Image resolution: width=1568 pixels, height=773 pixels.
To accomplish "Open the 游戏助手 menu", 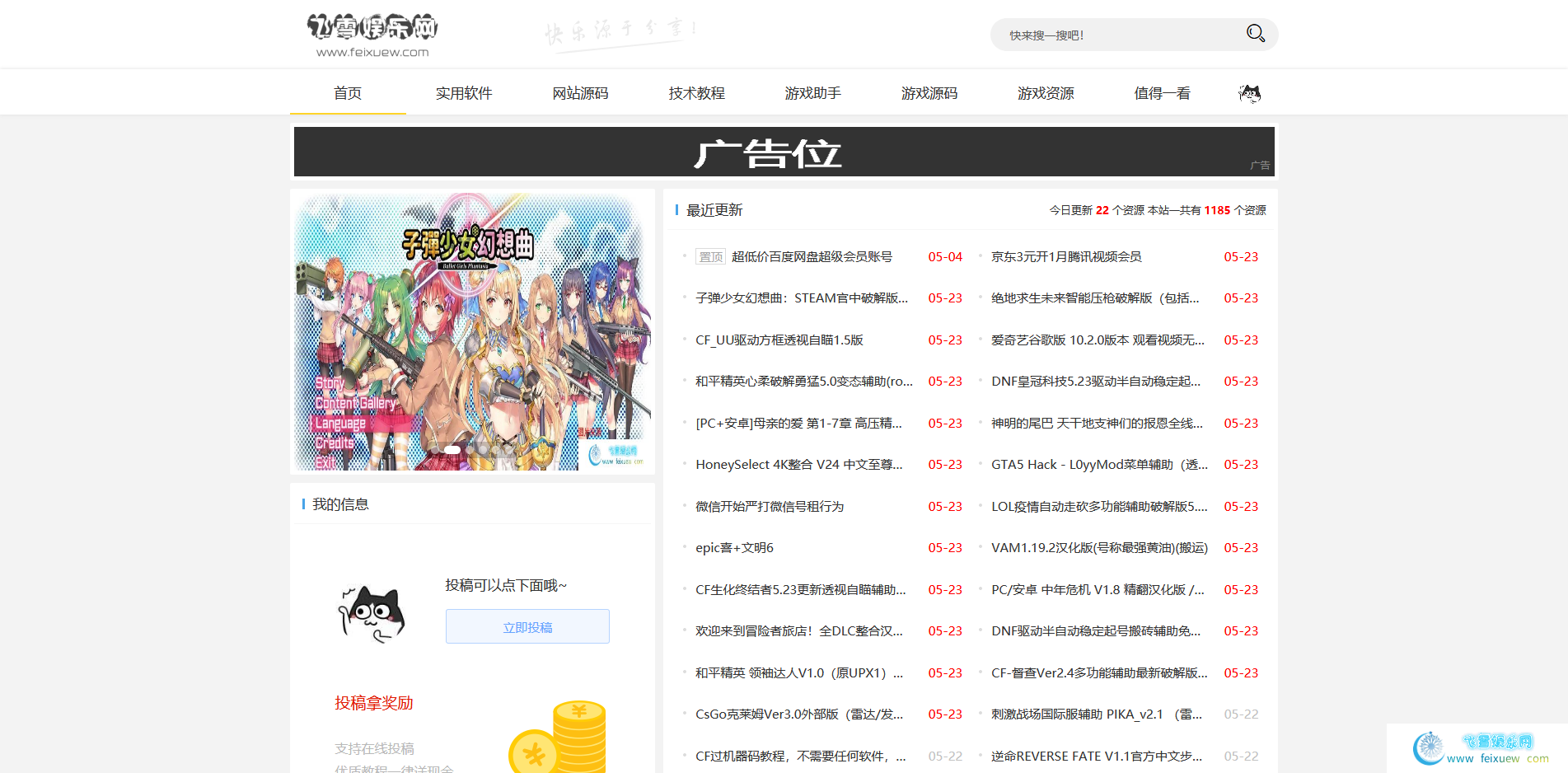I will pyautogui.click(x=812, y=93).
